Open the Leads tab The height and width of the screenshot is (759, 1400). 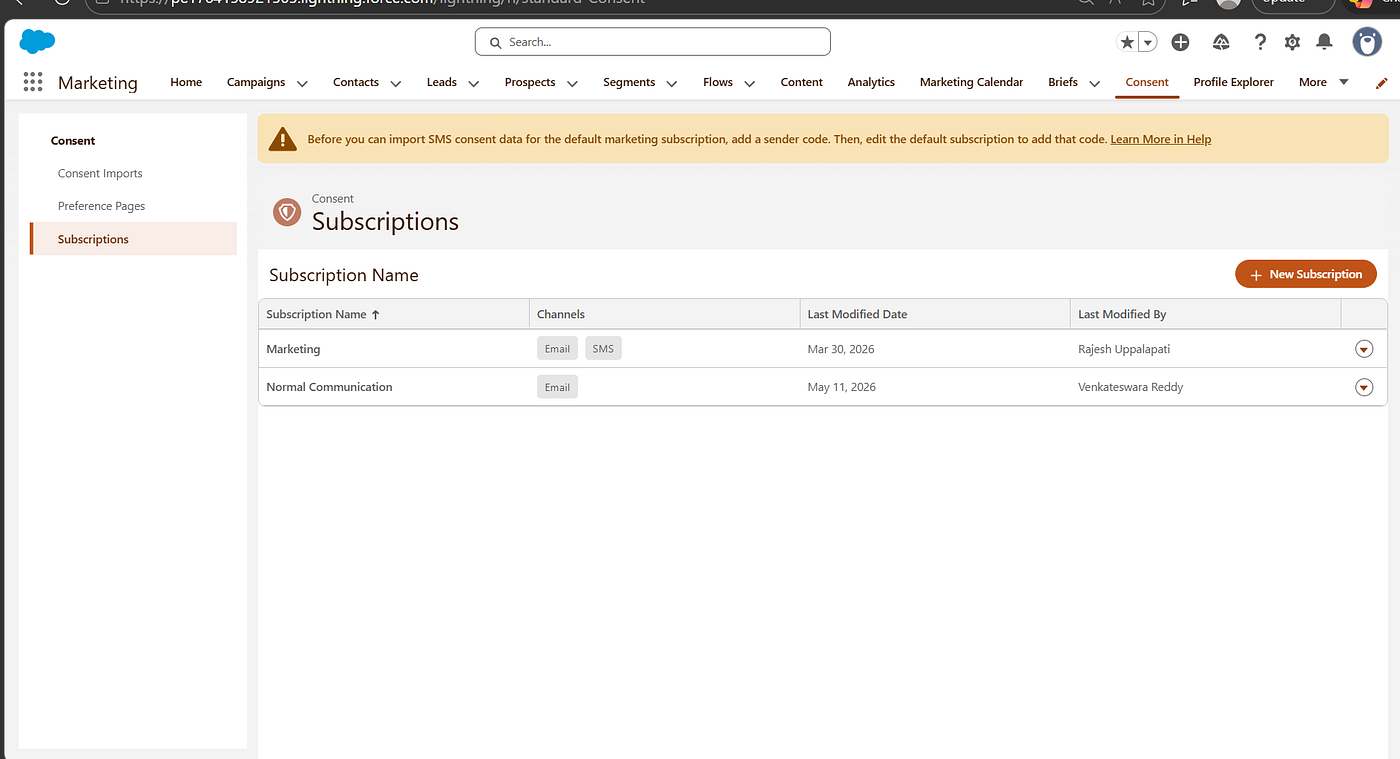[x=442, y=82]
